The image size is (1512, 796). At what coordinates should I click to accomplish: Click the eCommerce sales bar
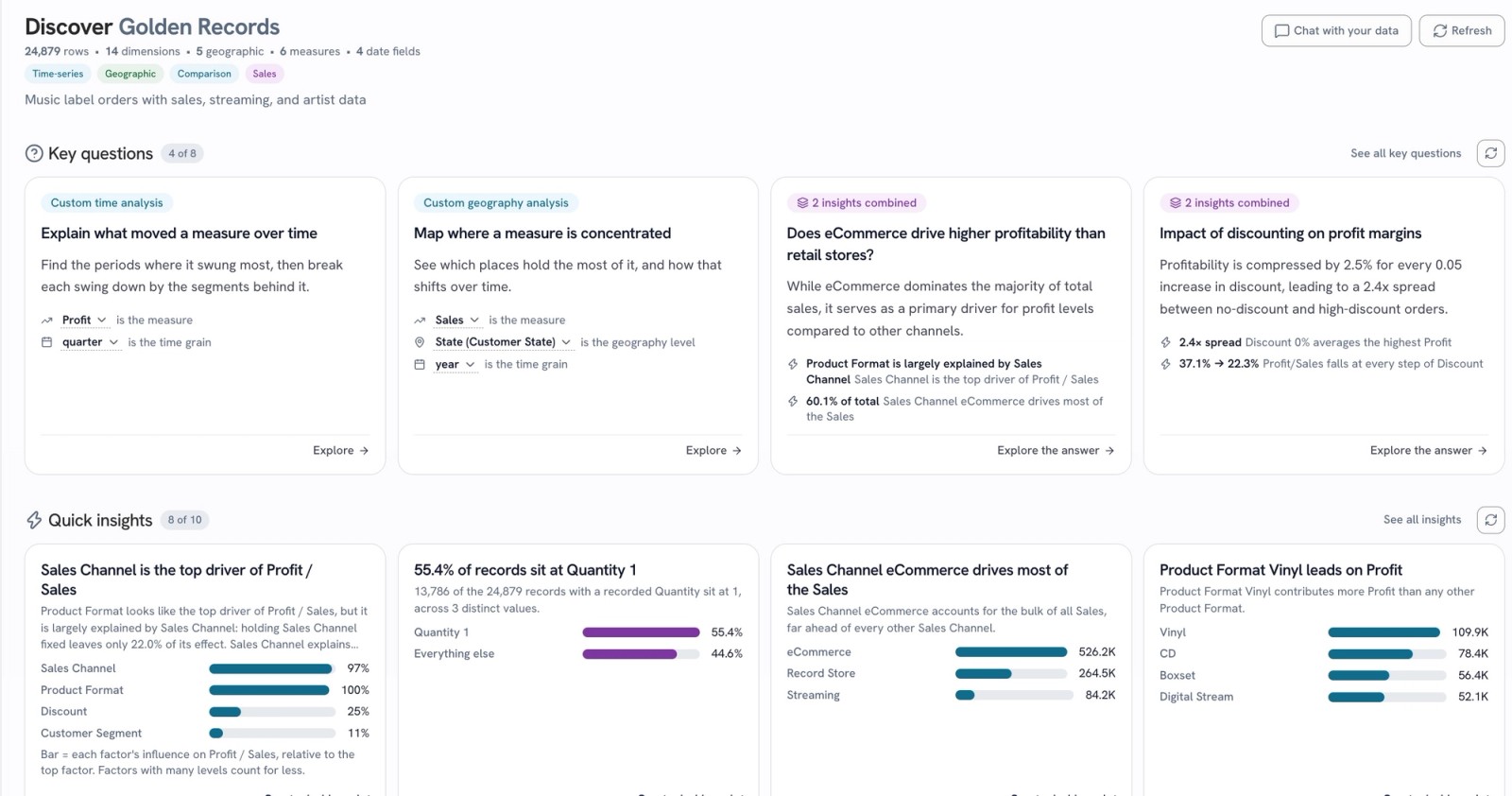(x=1011, y=652)
